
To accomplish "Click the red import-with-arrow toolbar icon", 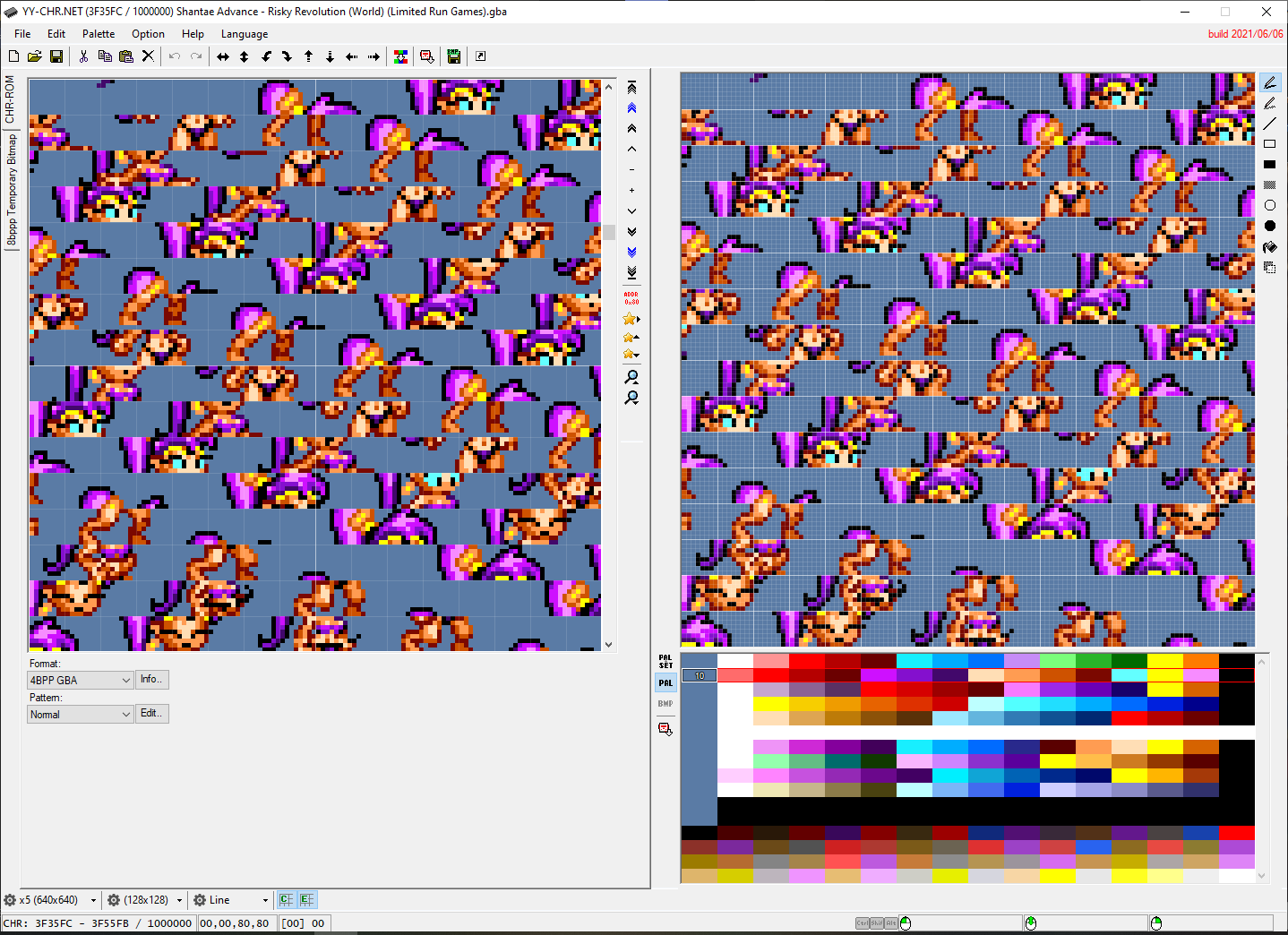I will click(x=427, y=56).
